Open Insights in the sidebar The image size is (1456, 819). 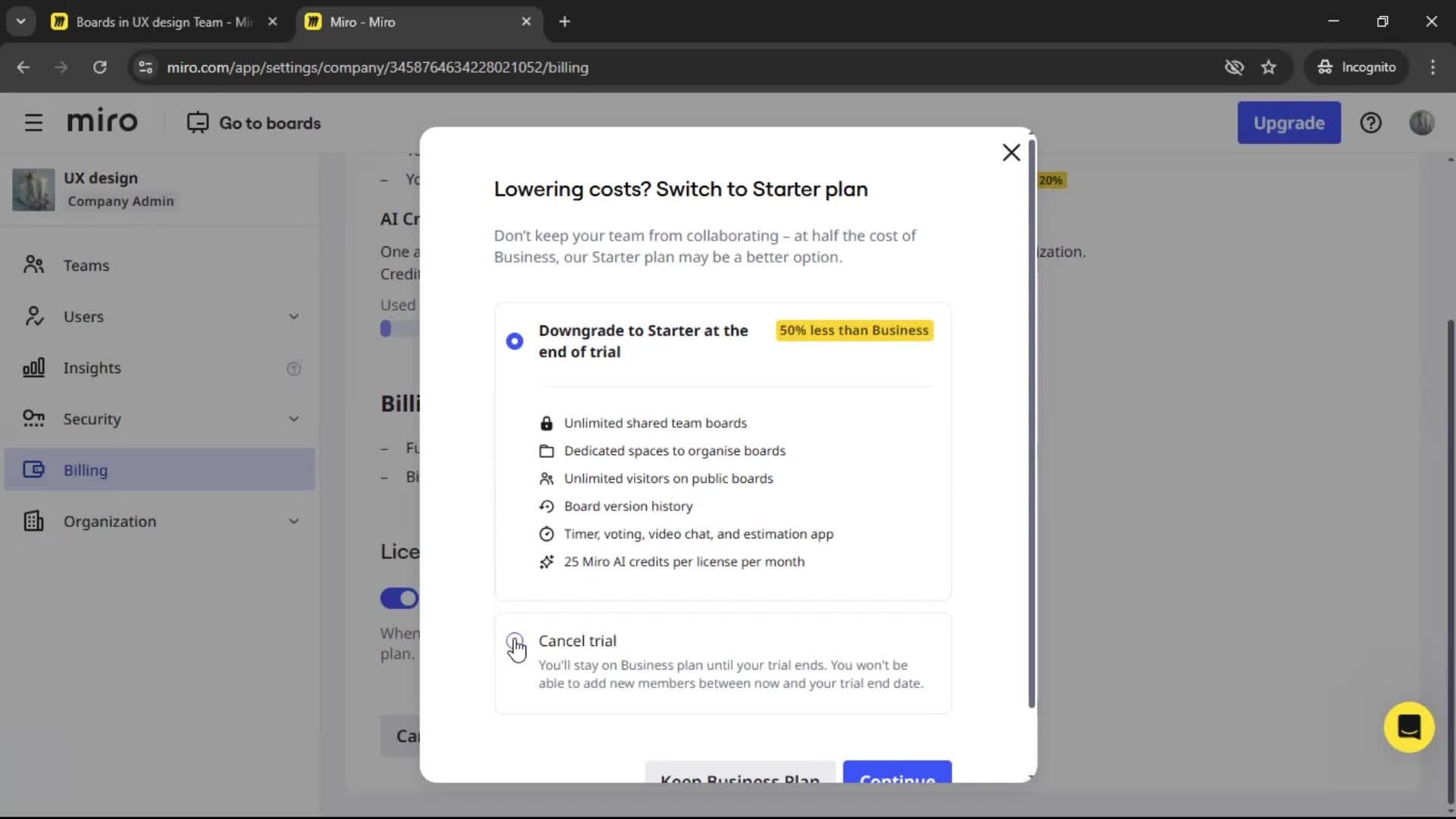tap(159, 368)
